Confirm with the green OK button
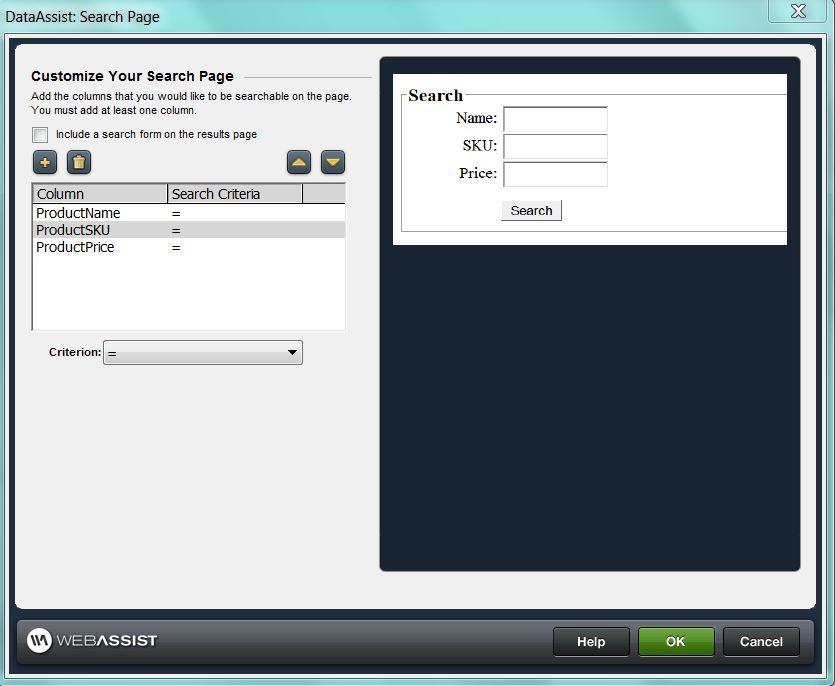 [676, 642]
